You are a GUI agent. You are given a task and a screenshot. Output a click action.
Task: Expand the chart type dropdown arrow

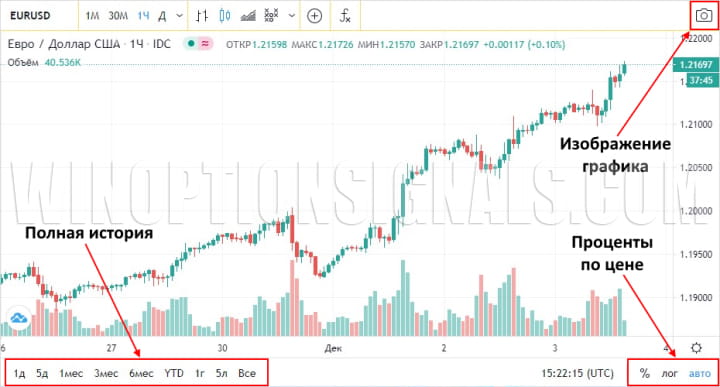click(292, 16)
